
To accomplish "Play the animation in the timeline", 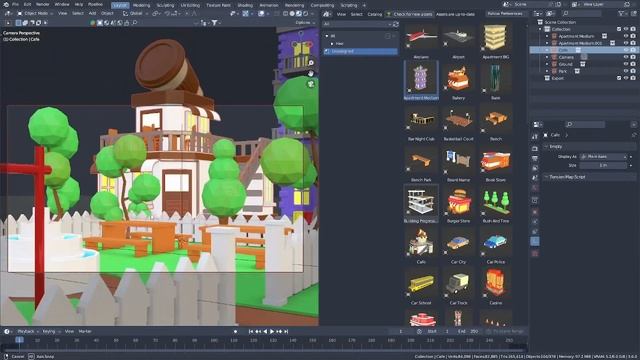I will [x=272, y=331].
